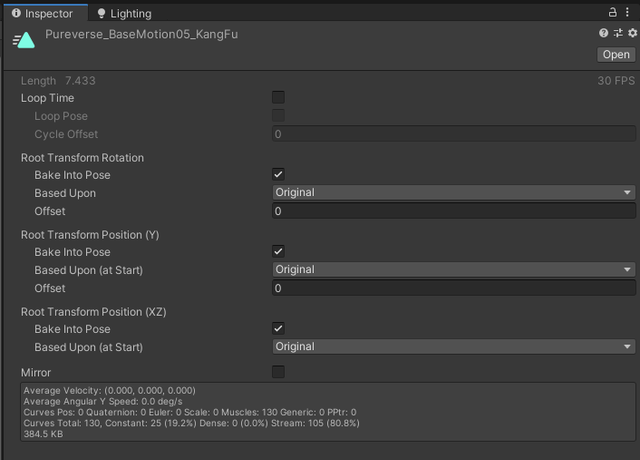Uncheck Bake Into Pose for Position (XZ)
This screenshot has height=460, width=640.
point(278,329)
